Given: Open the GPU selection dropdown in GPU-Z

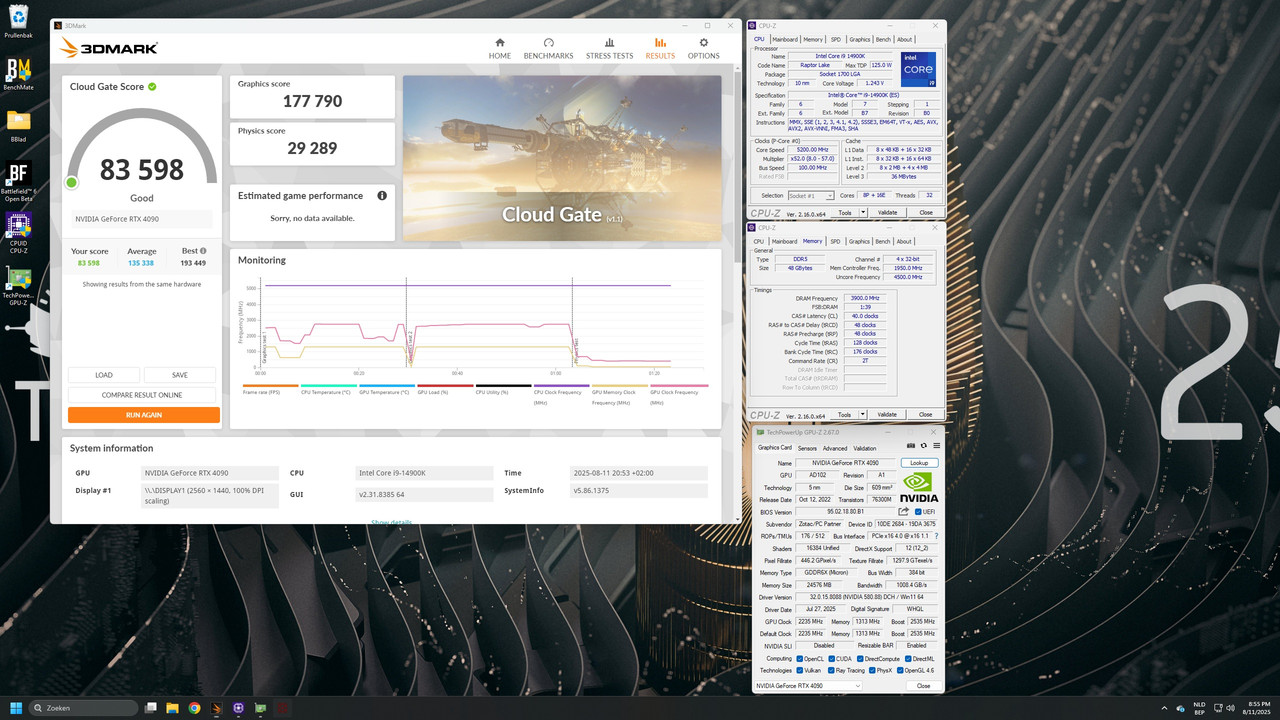Looking at the screenshot, I should [808, 685].
